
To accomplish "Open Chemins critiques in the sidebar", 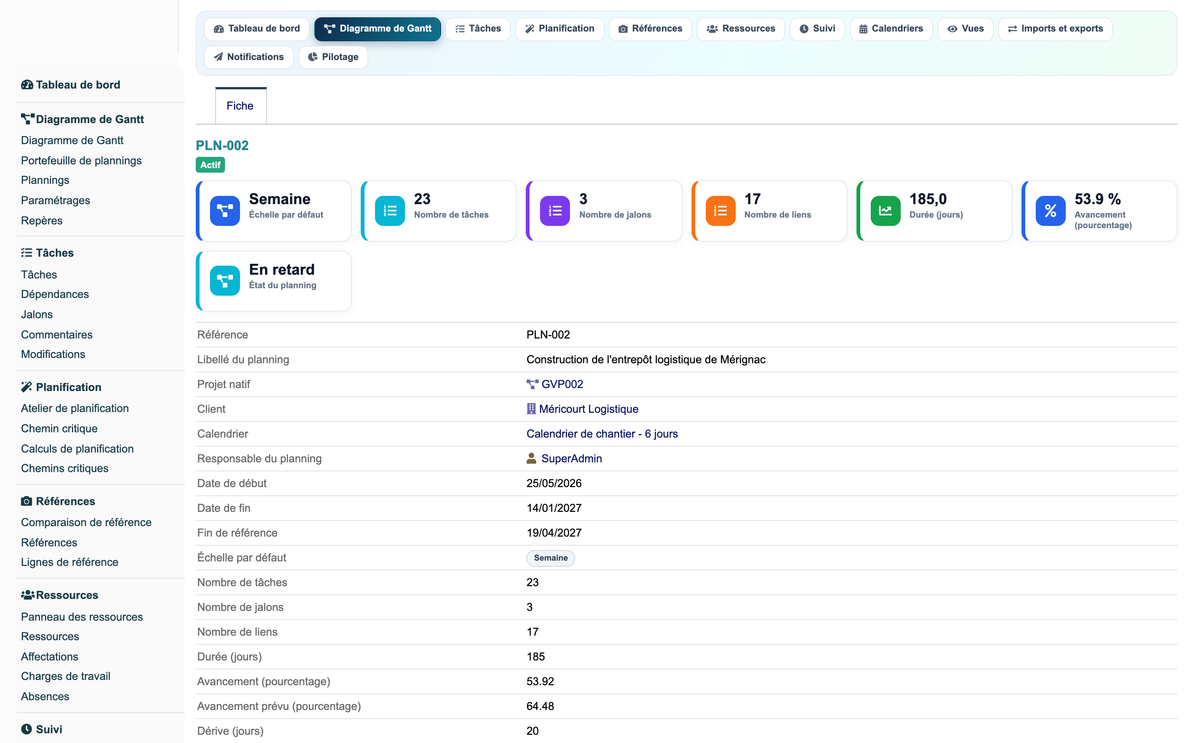I will 65,469.
